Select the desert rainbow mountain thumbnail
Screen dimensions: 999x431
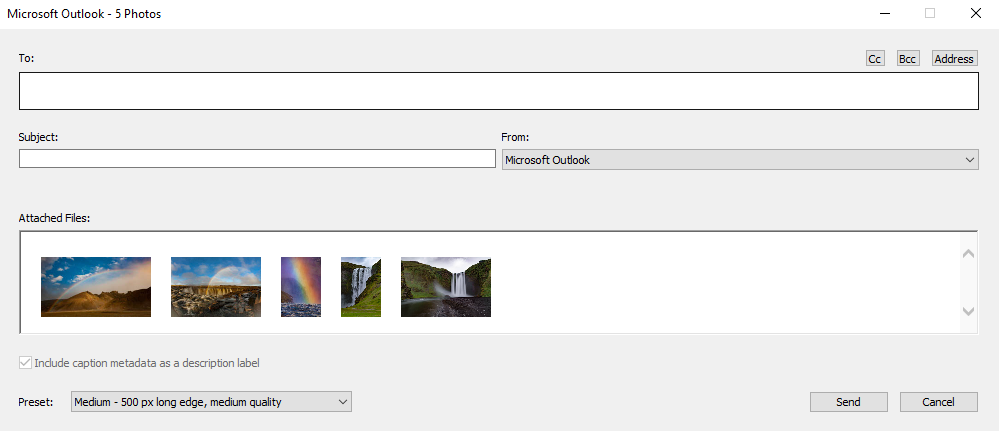point(96,287)
